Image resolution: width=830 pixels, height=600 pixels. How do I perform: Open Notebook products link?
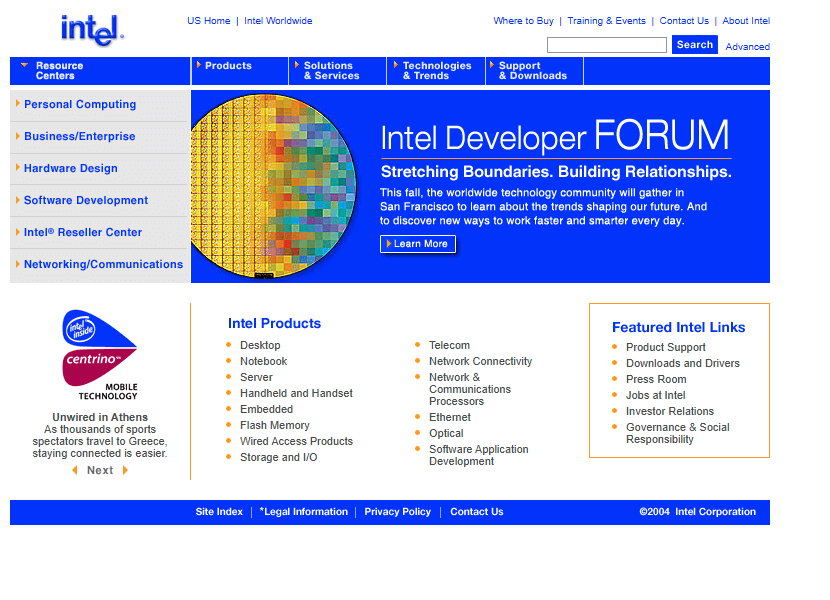pos(263,361)
